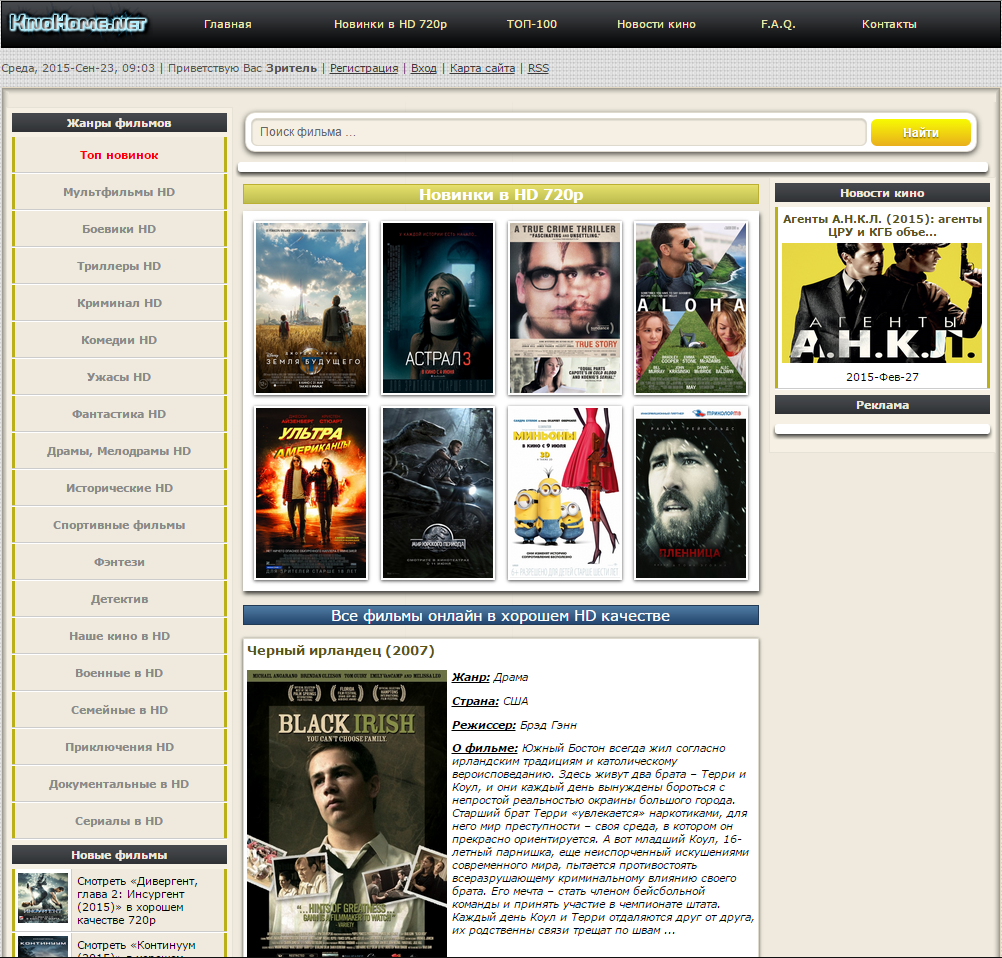
Task: Open Криминал HD category
Action: pyautogui.click(x=119, y=303)
